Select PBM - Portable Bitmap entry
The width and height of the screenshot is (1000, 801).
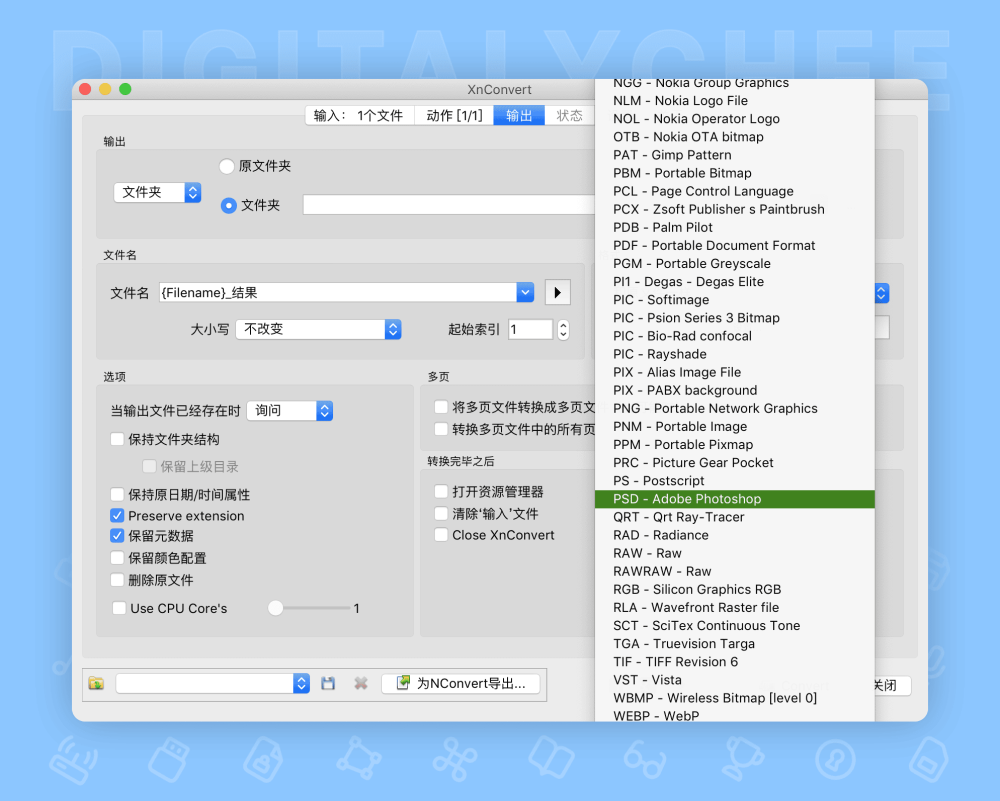(x=735, y=173)
